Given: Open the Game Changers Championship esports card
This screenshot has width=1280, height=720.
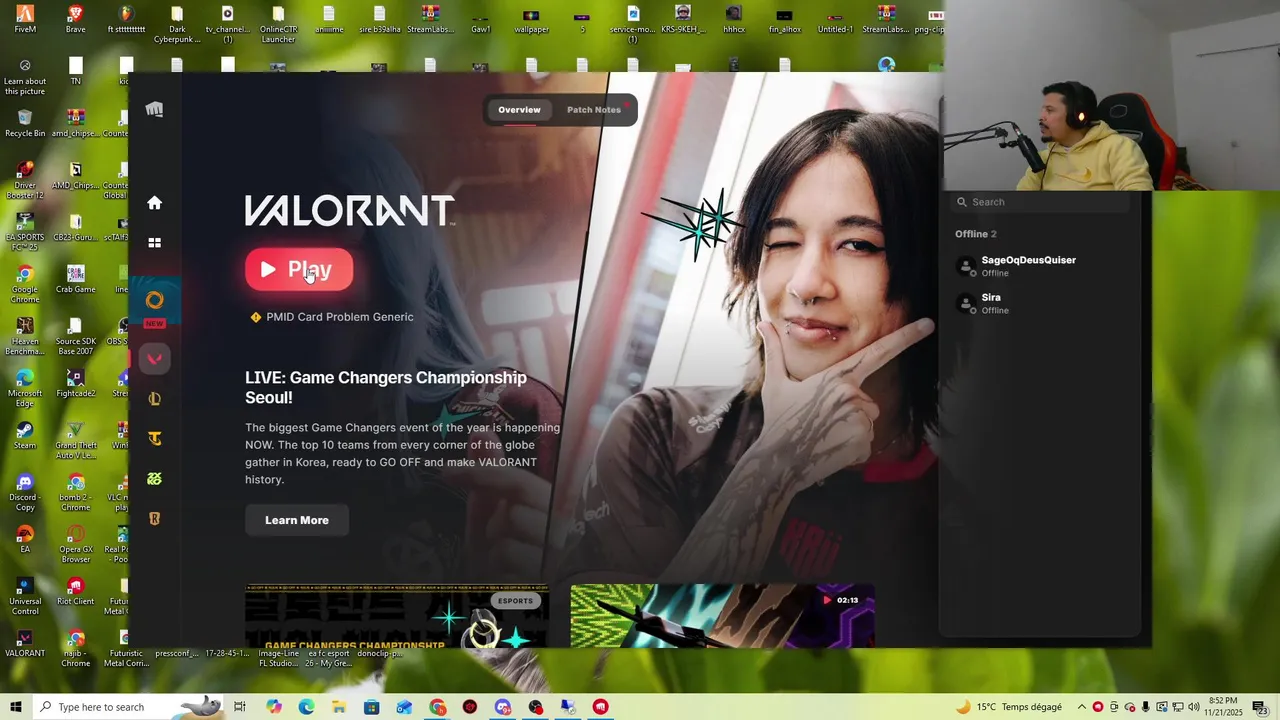Looking at the screenshot, I should click(397, 616).
